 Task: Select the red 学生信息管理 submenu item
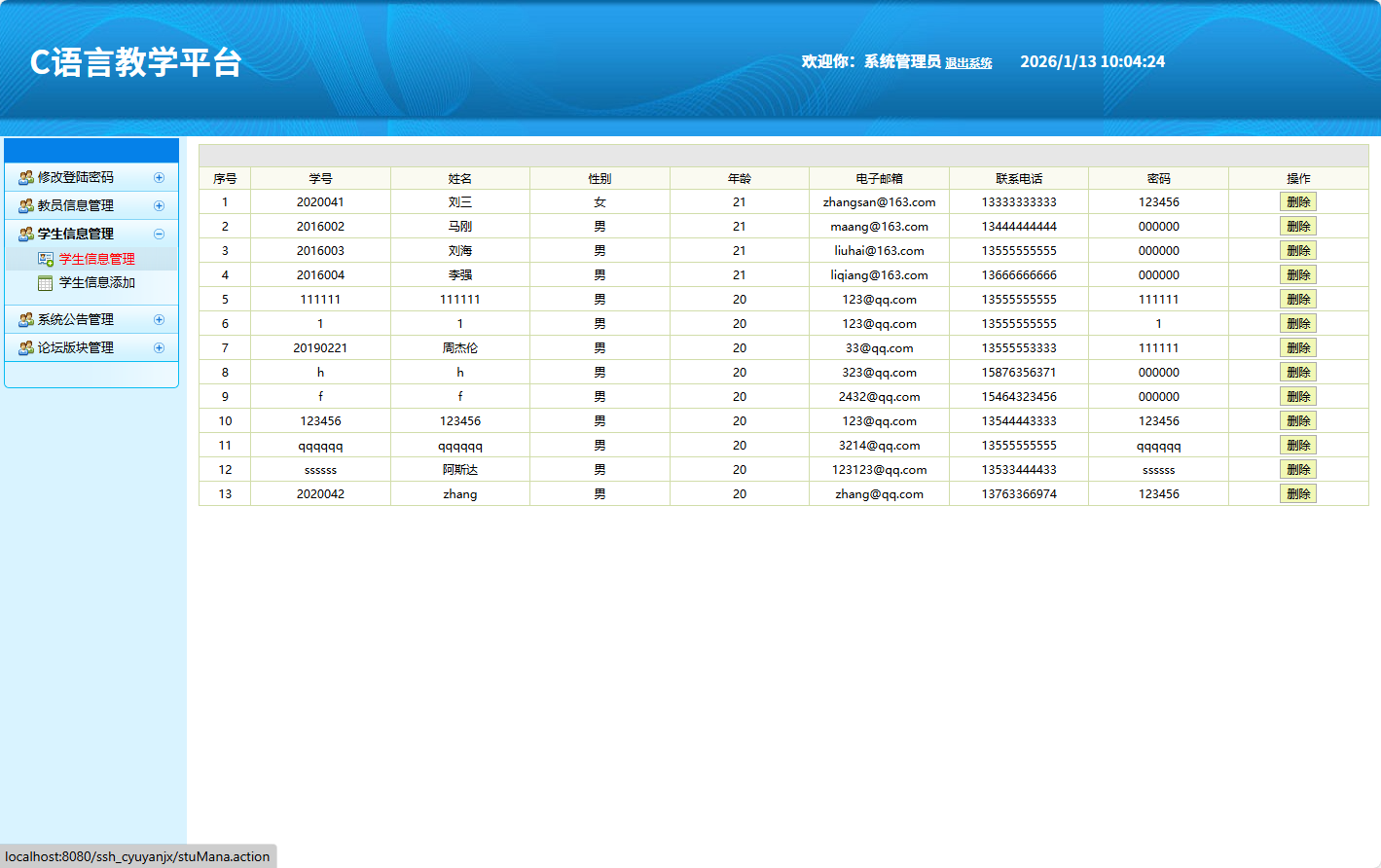96,259
